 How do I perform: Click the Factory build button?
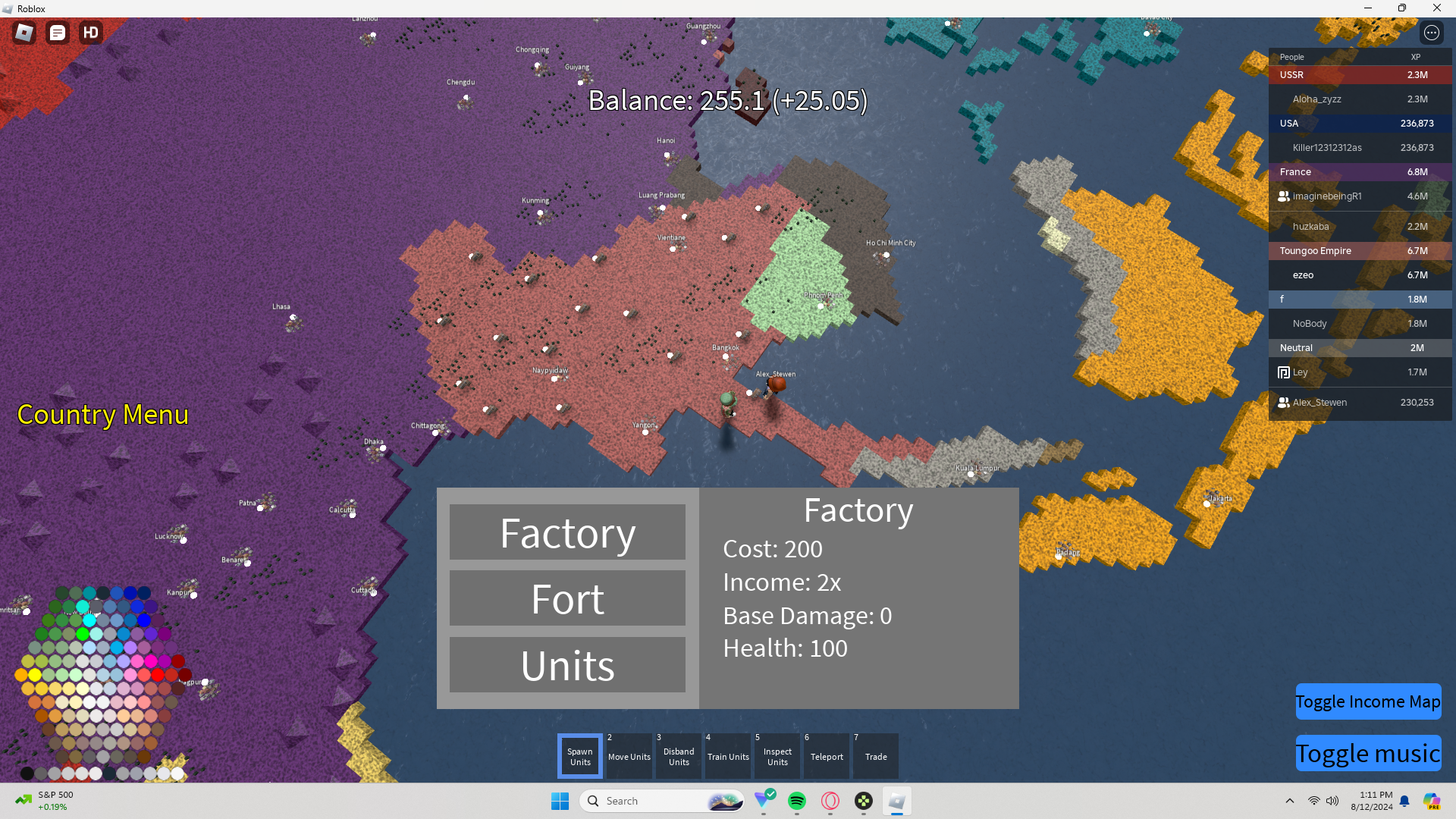tap(567, 532)
